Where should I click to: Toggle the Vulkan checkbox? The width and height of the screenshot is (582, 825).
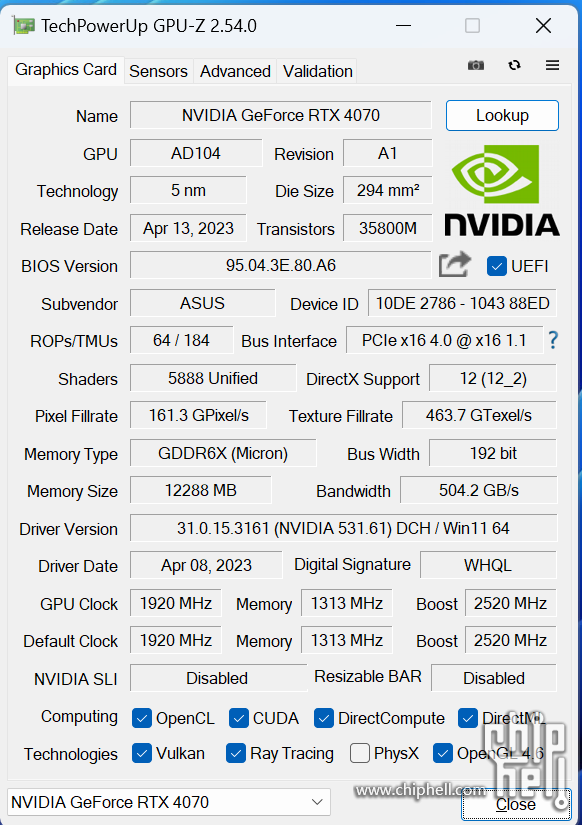[142, 753]
